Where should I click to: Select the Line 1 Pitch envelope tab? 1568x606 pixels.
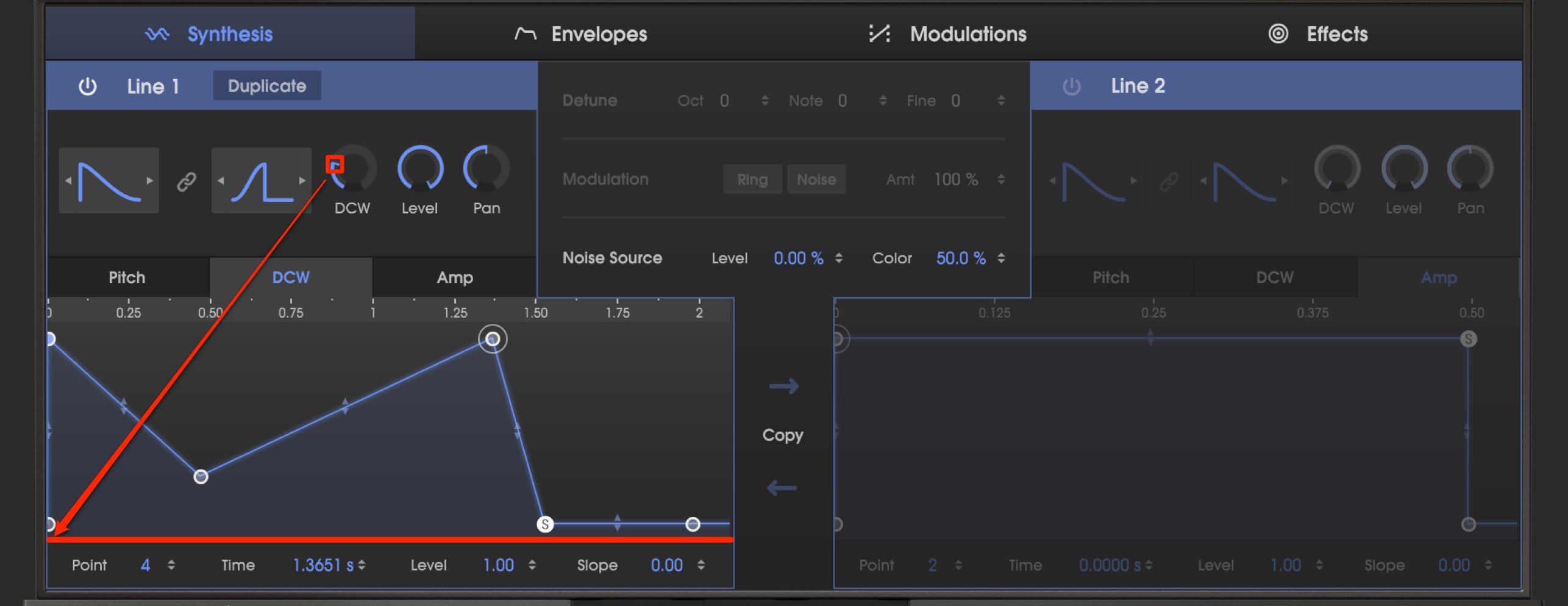tap(127, 277)
